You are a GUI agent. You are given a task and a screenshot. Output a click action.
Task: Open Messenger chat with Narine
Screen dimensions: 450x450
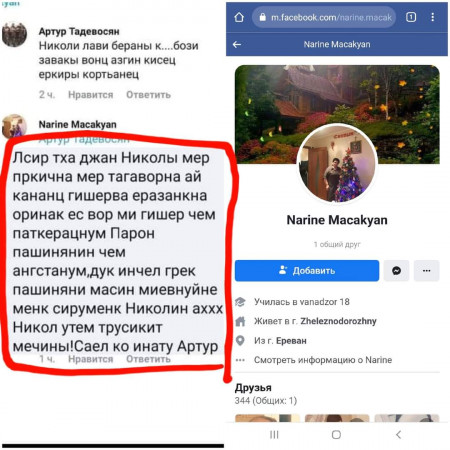(396, 271)
